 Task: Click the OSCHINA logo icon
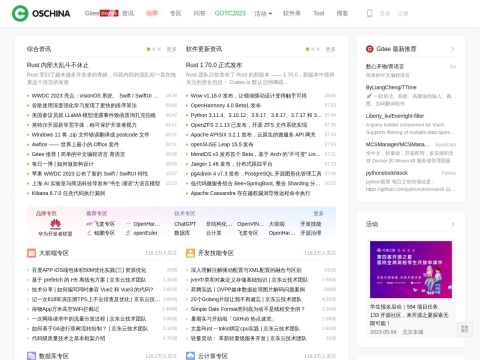point(20,13)
